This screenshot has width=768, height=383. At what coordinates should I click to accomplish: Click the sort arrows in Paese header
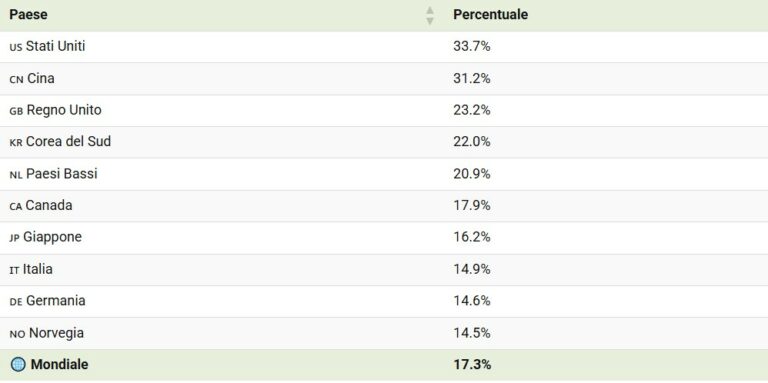click(x=430, y=15)
